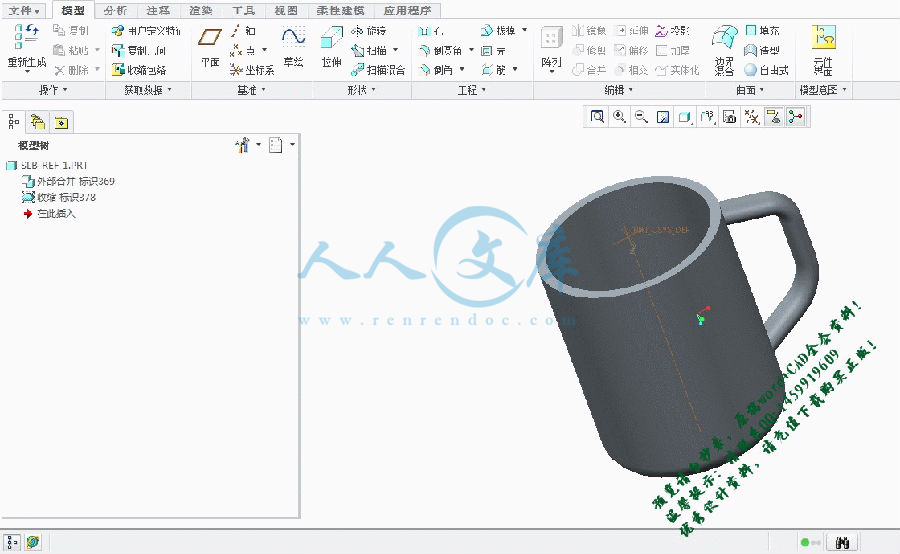Choose Shrinkwrap (收缩包络) tool
Image resolution: width=900 pixels, height=554 pixels.
(139, 70)
